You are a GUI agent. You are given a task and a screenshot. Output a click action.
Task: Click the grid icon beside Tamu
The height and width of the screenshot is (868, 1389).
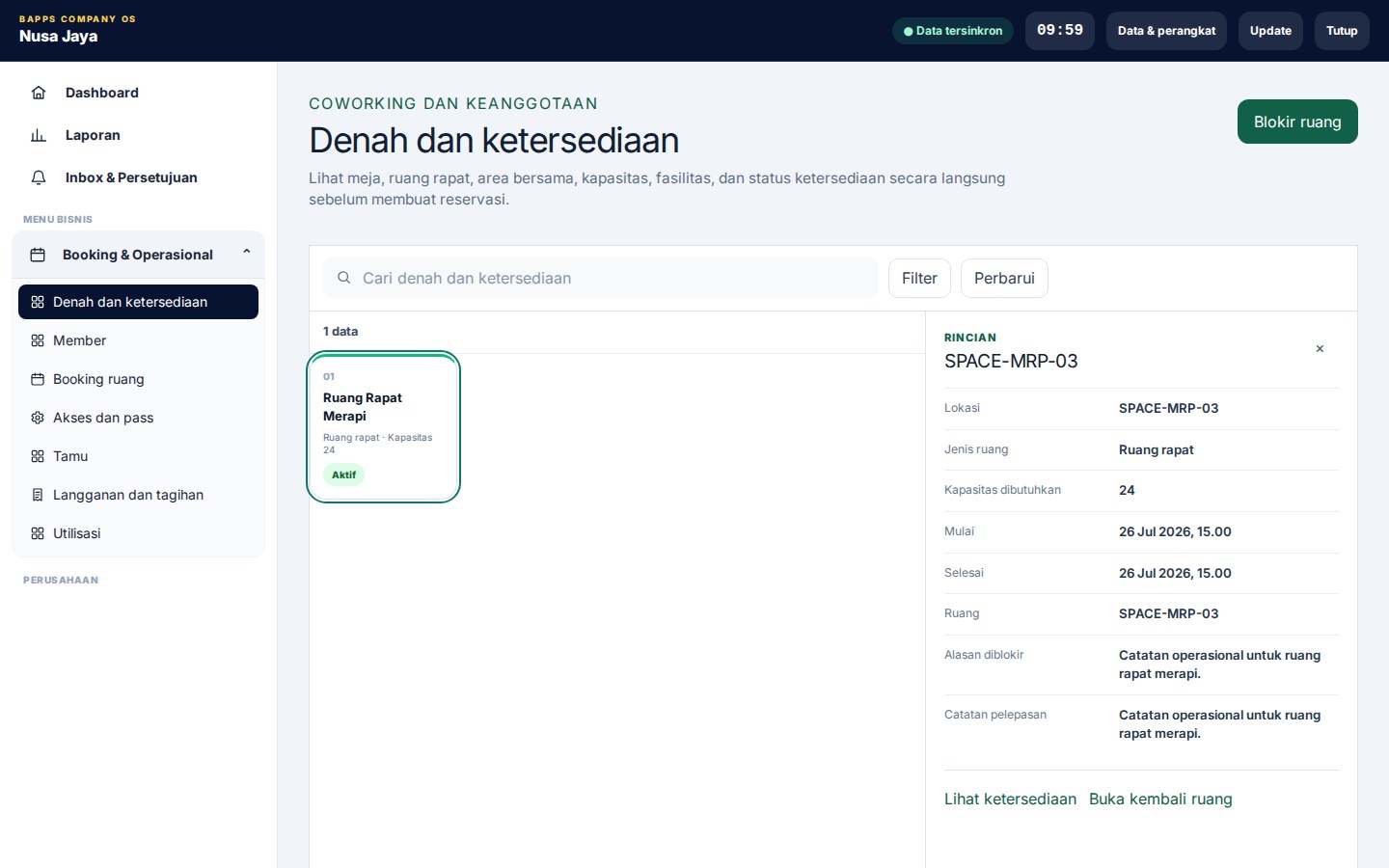(38, 456)
